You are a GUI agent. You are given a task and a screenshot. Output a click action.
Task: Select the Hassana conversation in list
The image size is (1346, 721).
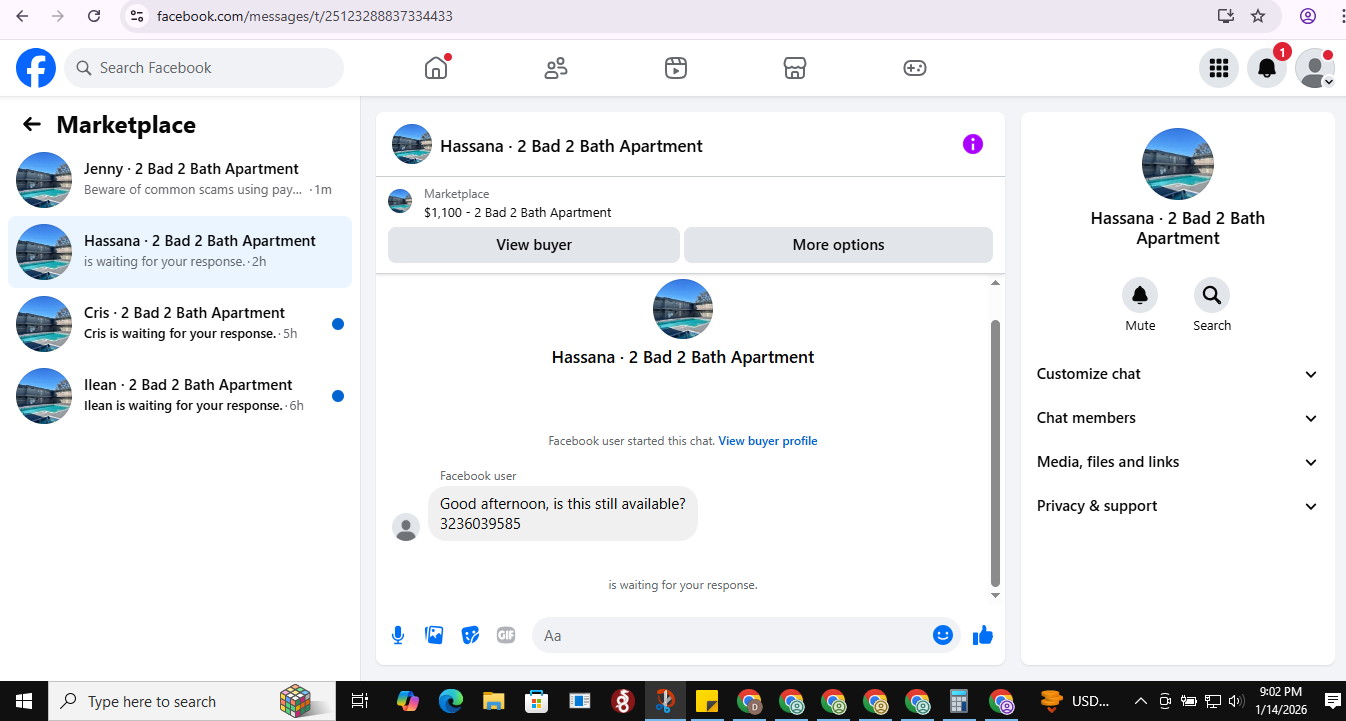(x=180, y=252)
